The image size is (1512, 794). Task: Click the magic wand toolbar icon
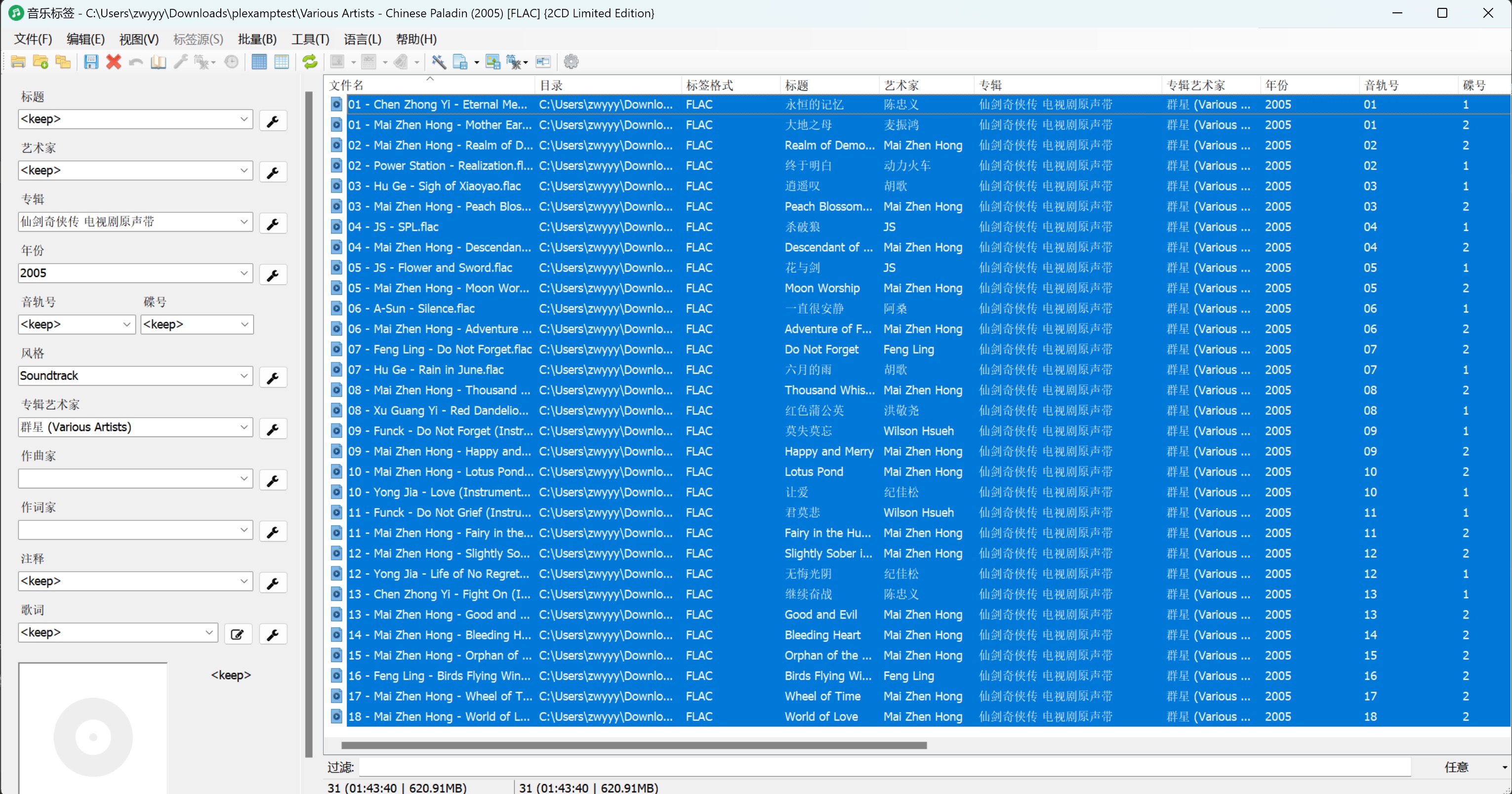click(439, 62)
